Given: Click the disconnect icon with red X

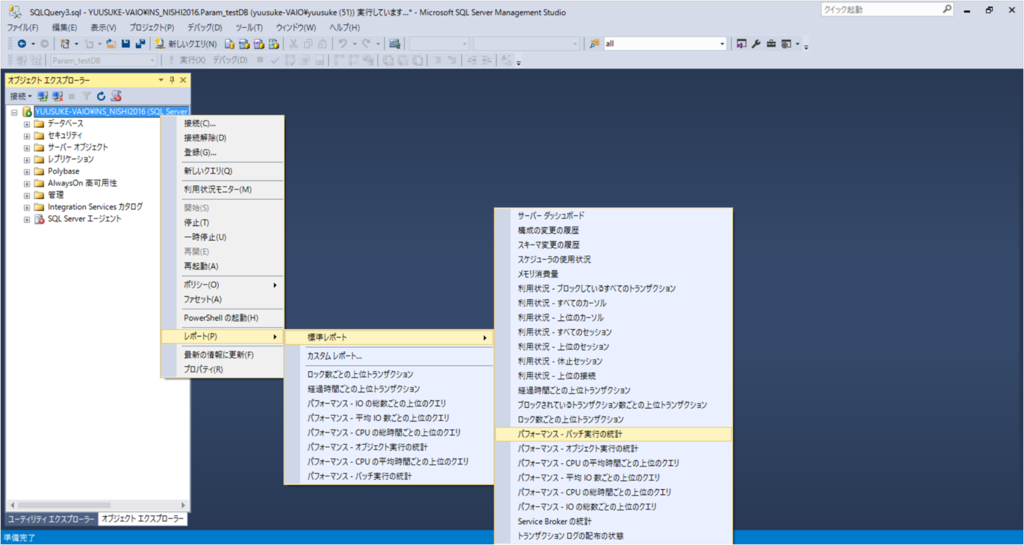Looking at the screenshot, I should coord(57,96).
